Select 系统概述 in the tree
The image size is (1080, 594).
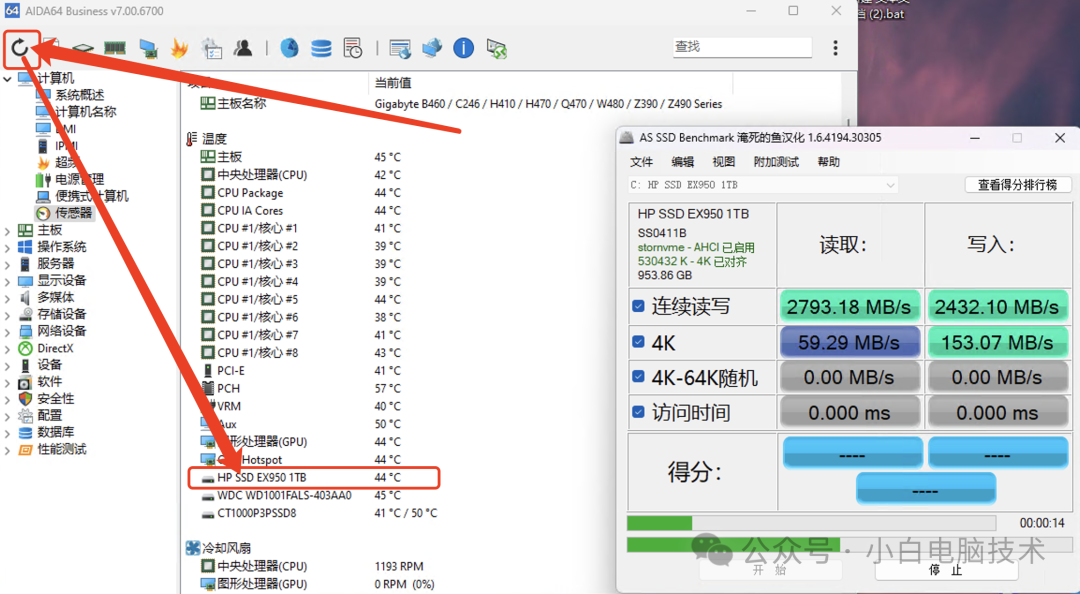pos(80,95)
